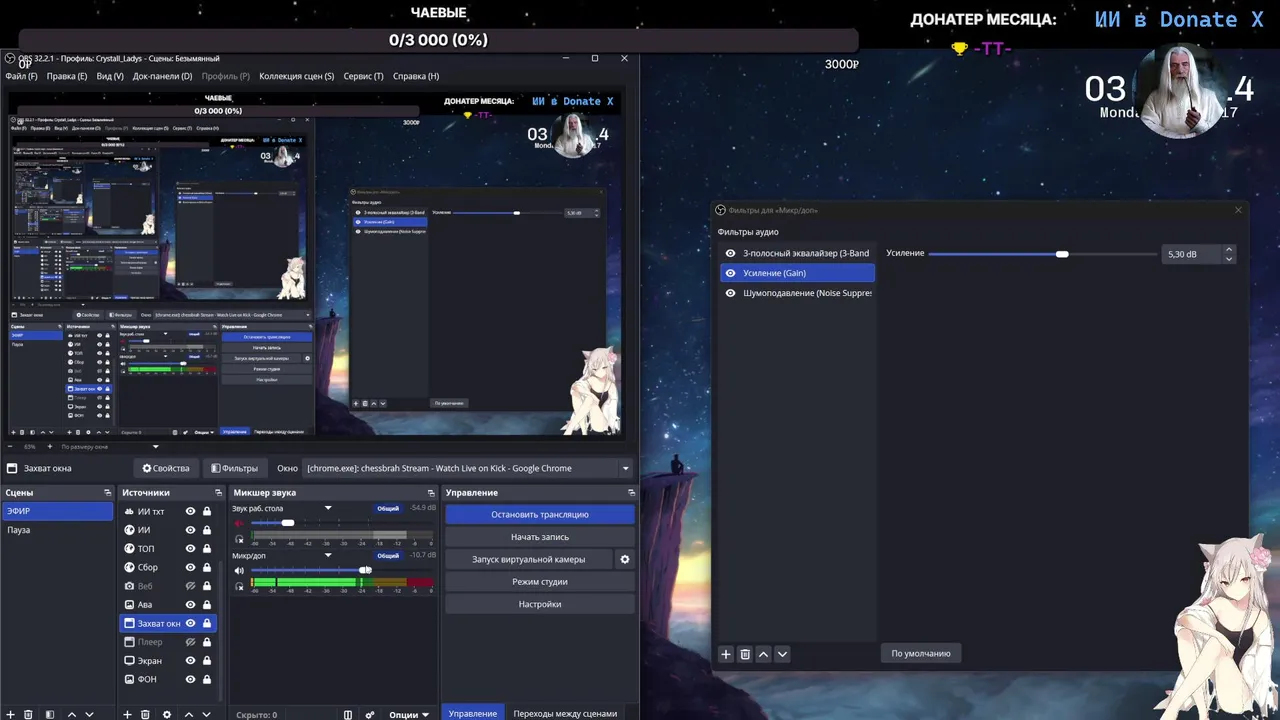Switch to Переходы между сценами tab
The image size is (1280, 720).
[x=565, y=714]
